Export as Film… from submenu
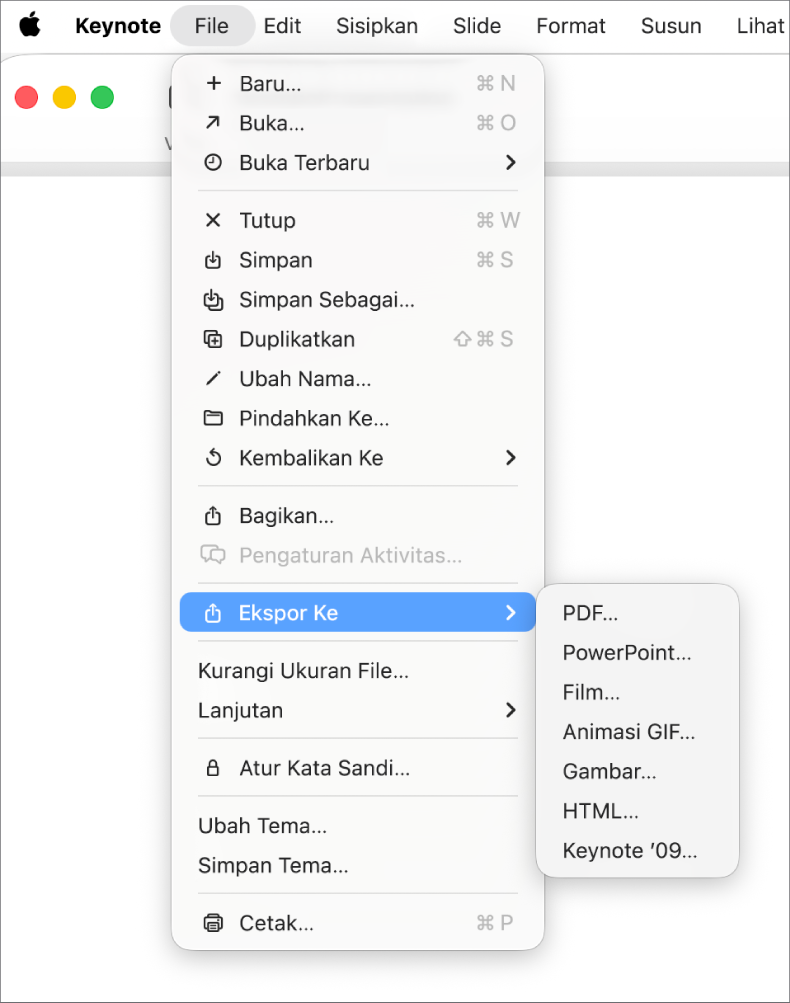This screenshot has width=790, height=1003. (637, 692)
